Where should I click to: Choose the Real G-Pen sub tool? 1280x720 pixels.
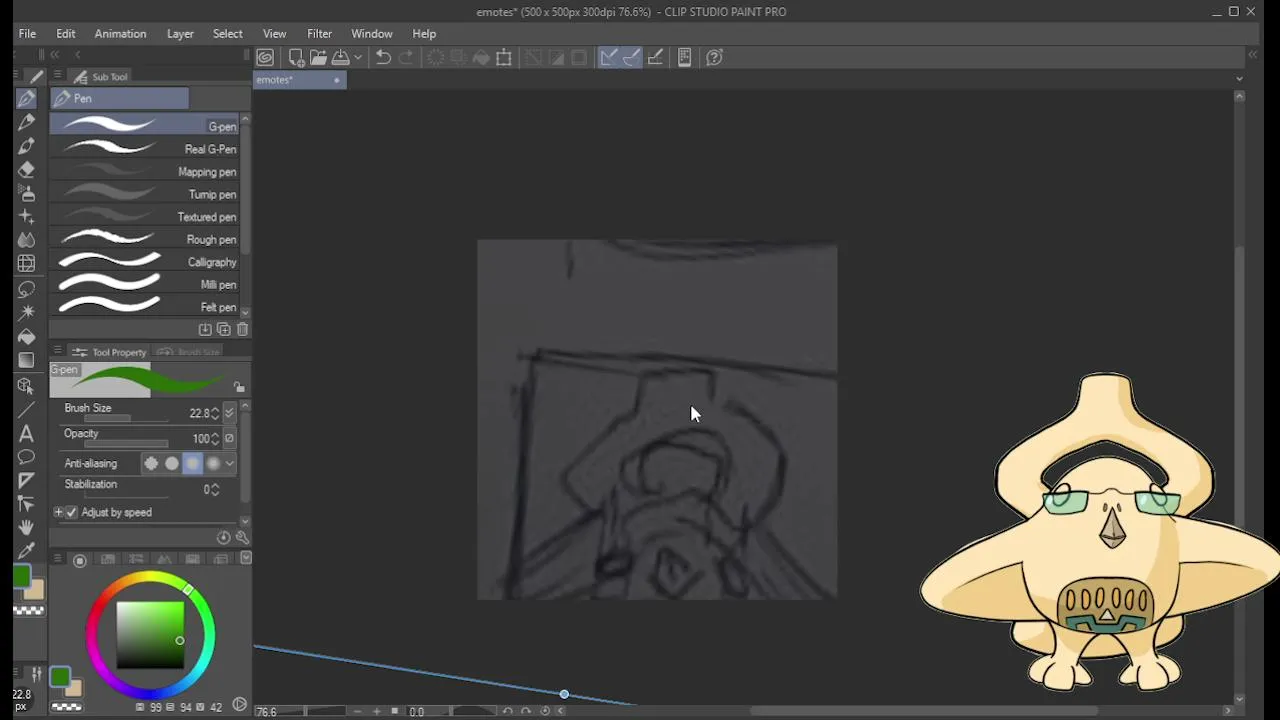[x=146, y=149]
